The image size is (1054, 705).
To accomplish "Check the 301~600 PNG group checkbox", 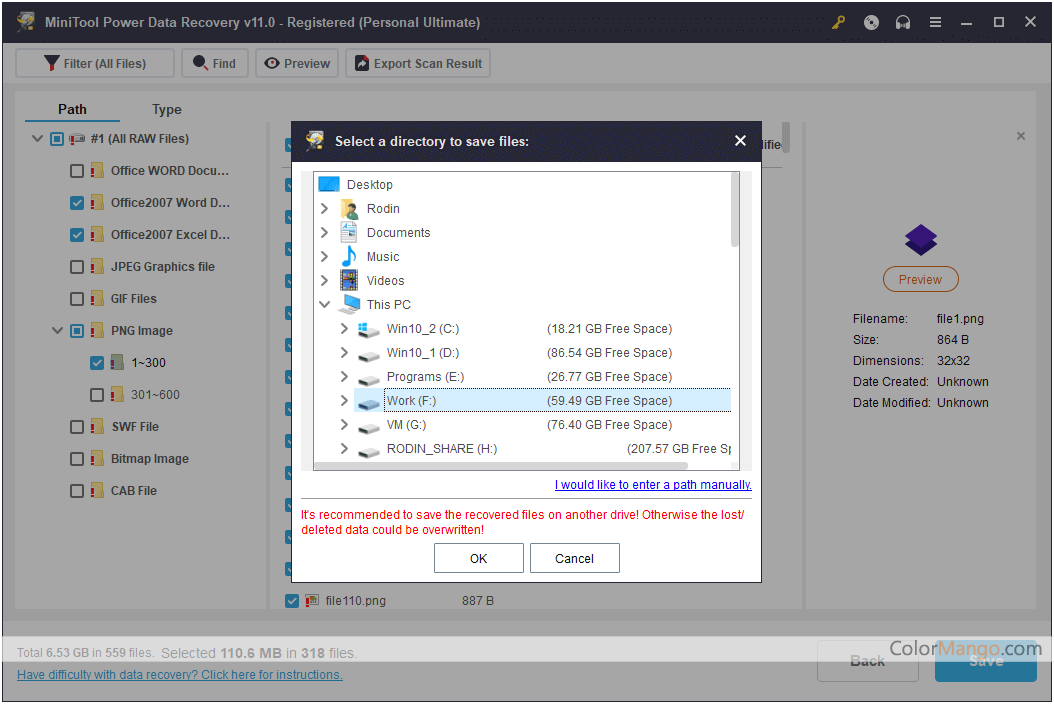I will pyautogui.click(x=97, y=394).
